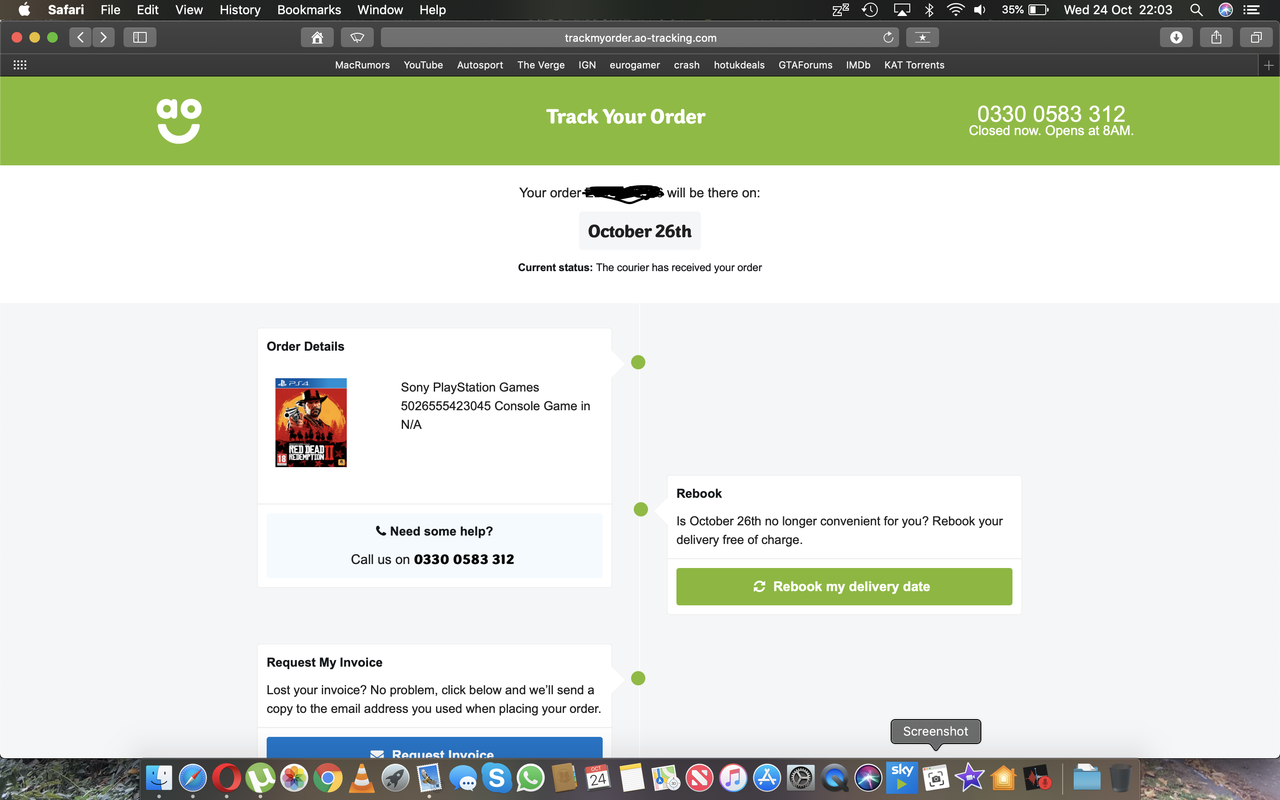Click the 'Request My Invoice' heading
This screenshot has width=1280, height=800.
tap(324, 662)
